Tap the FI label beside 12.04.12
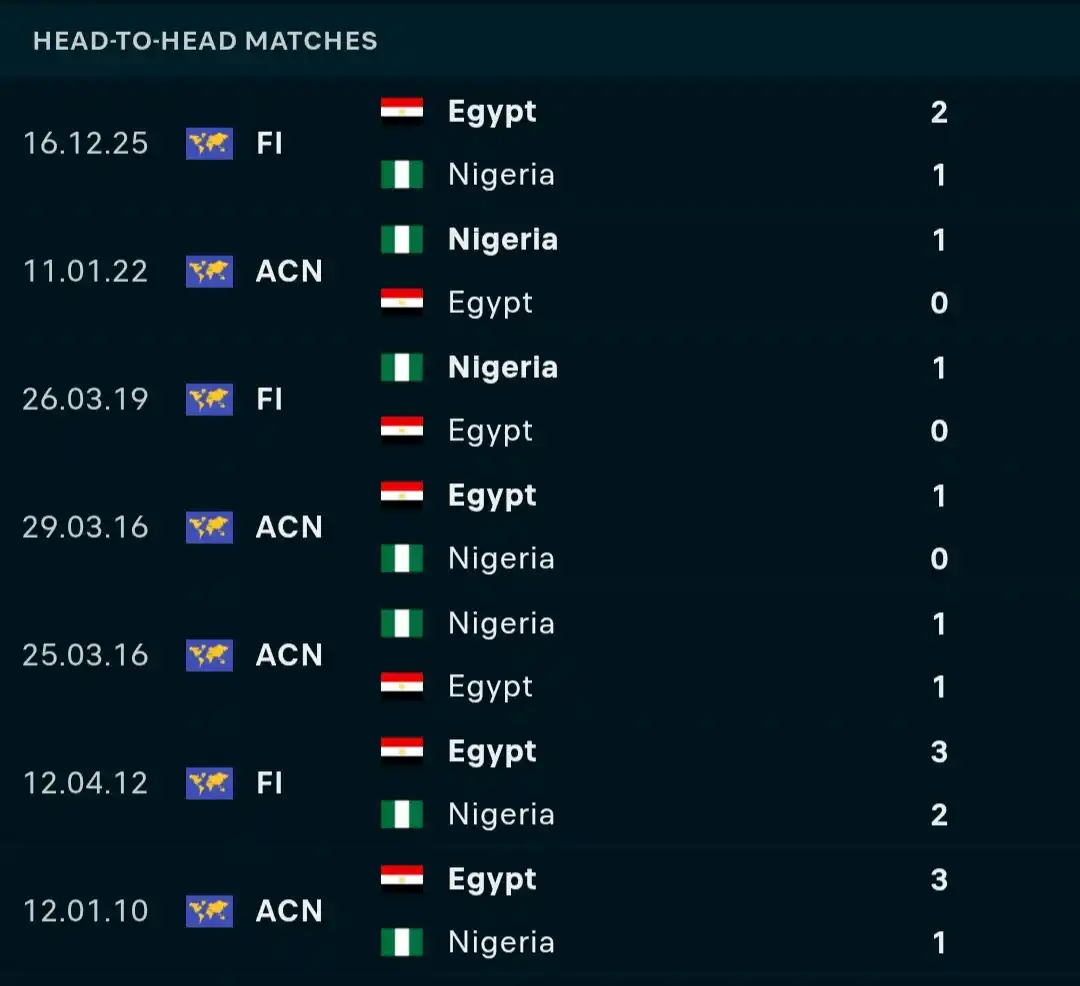The image size is (1080, 986). click(269, 783)
